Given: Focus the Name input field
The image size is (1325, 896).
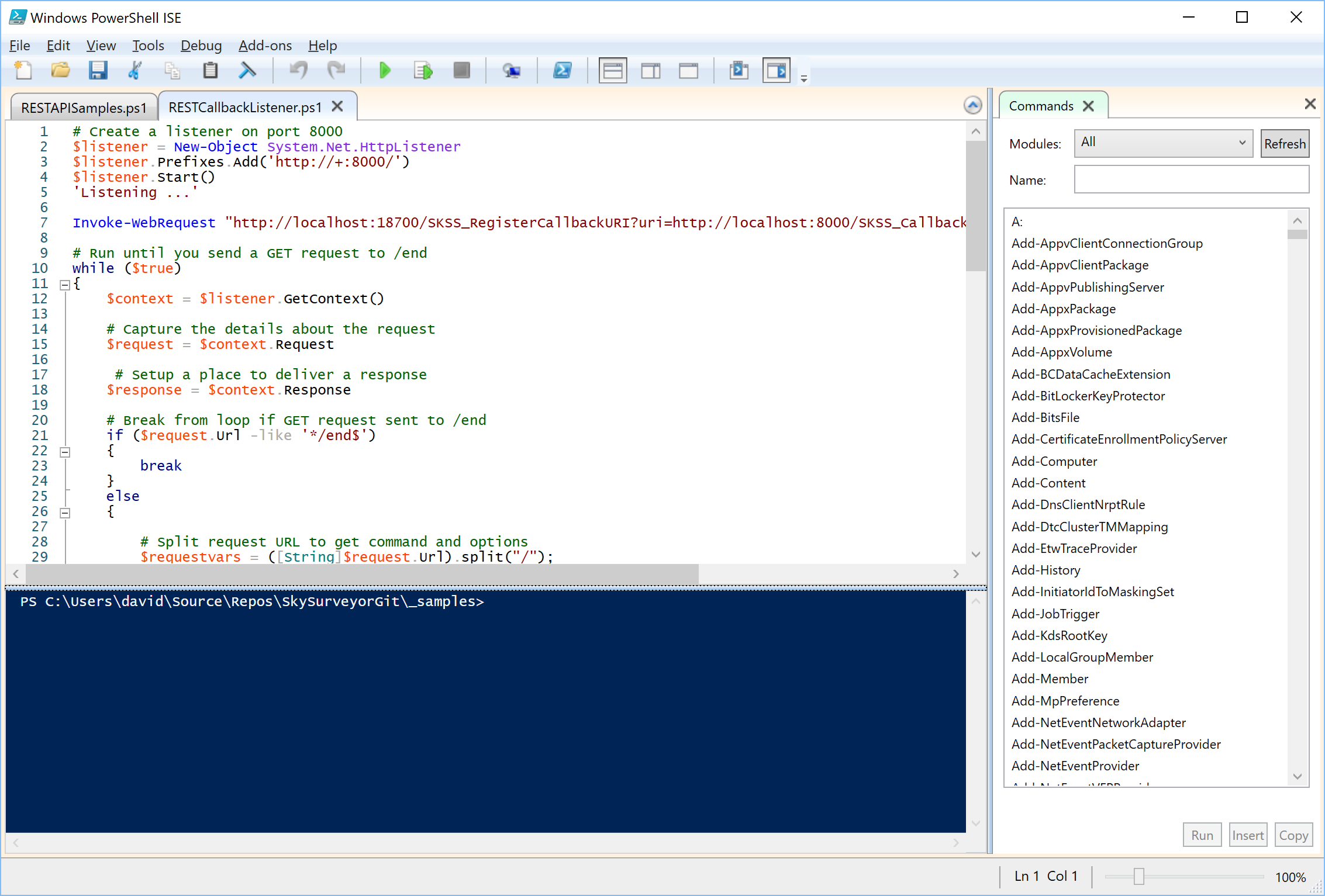Looking at the screenshot, I should click(1192, 179).
